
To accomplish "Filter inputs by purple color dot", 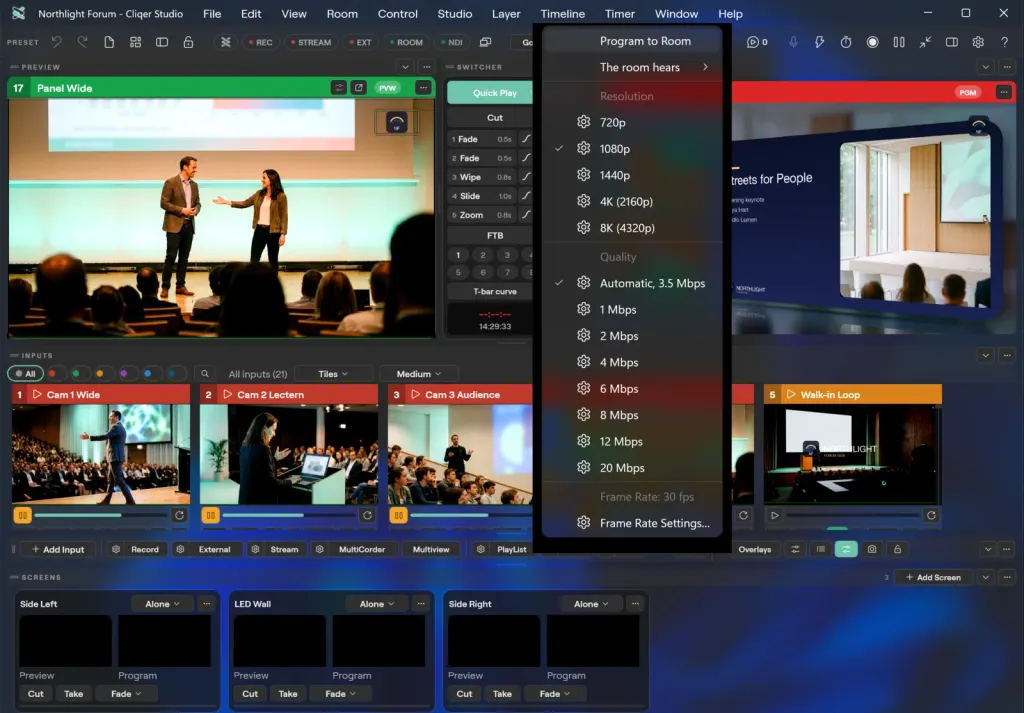I will (123, 373).
